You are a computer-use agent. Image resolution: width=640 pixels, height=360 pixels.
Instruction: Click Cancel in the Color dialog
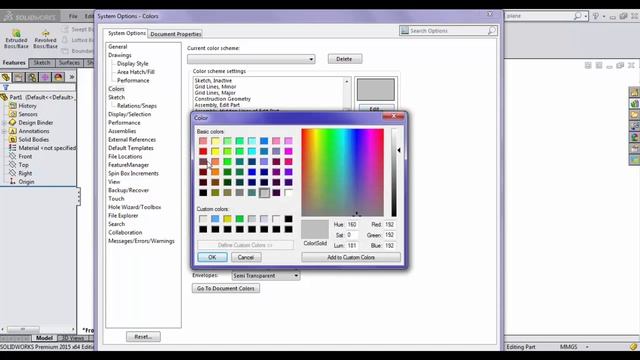click(x=246, y=258)
